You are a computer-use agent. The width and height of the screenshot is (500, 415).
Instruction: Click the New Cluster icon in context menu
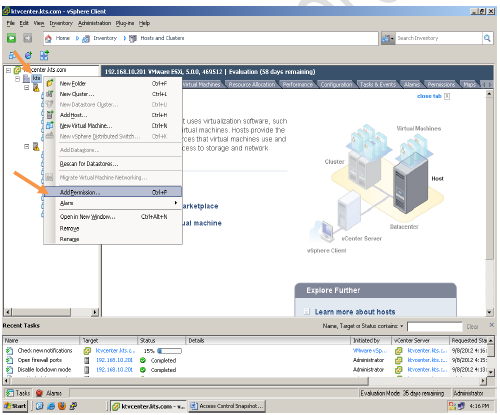(x=50, y=94)
